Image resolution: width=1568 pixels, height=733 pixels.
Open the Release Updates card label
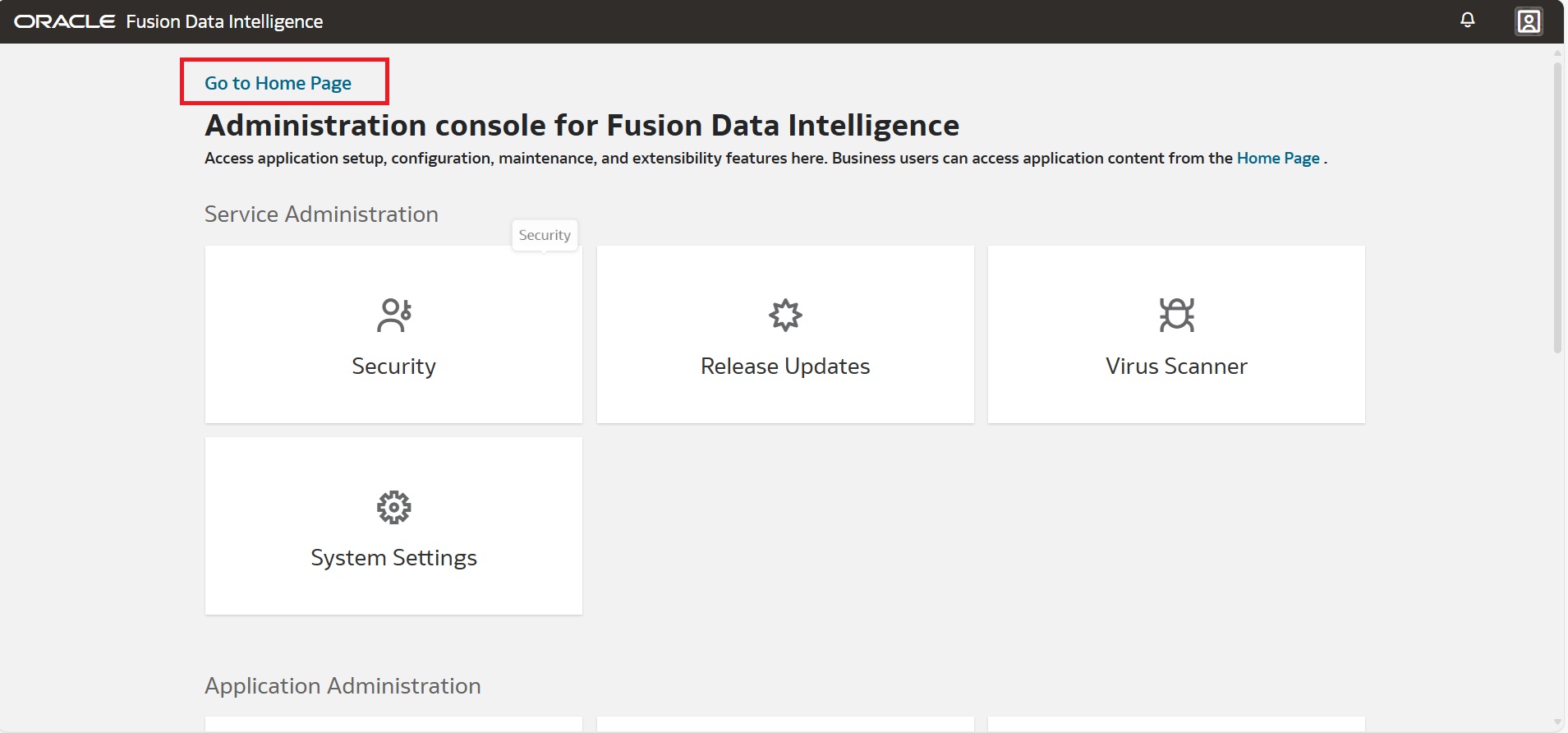click(784, 366)
